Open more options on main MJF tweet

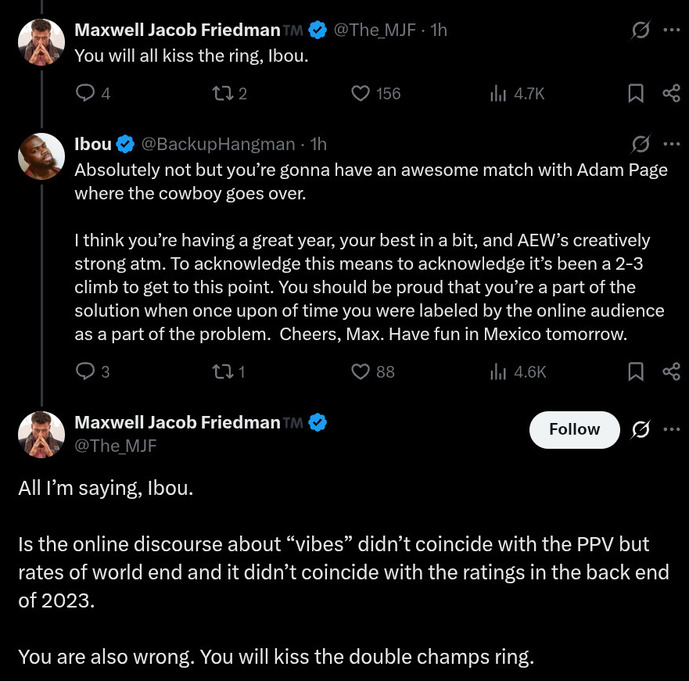point(672,429)
